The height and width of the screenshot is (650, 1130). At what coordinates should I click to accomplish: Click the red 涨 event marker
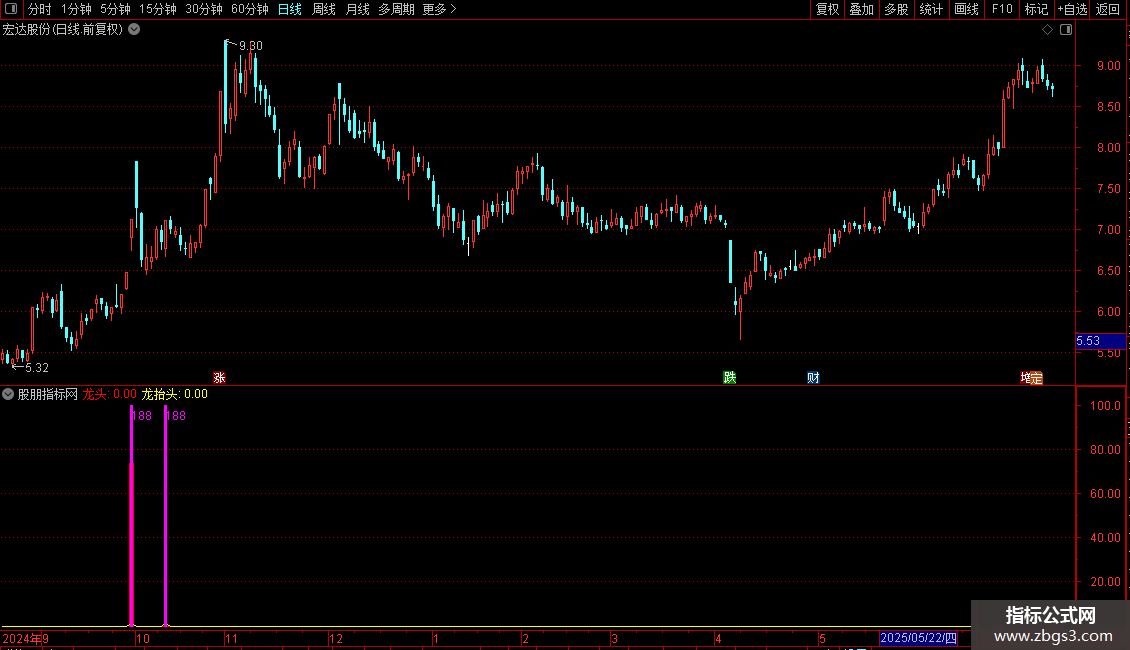(x=220, y=378)
